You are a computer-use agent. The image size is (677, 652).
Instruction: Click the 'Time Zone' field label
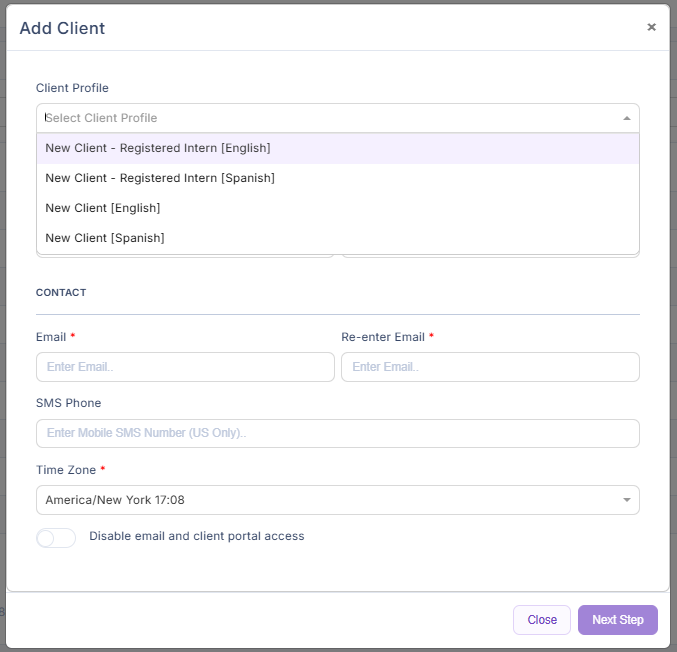(x=66, y=469)
